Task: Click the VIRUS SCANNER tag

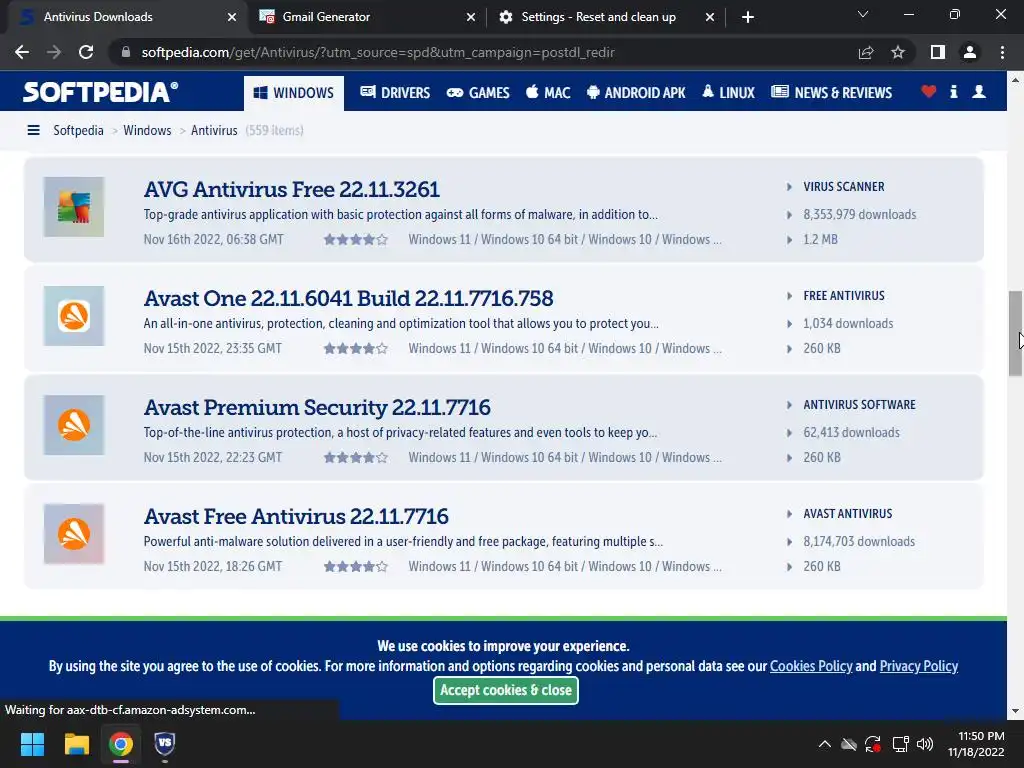Action: [x=844, y=187]
